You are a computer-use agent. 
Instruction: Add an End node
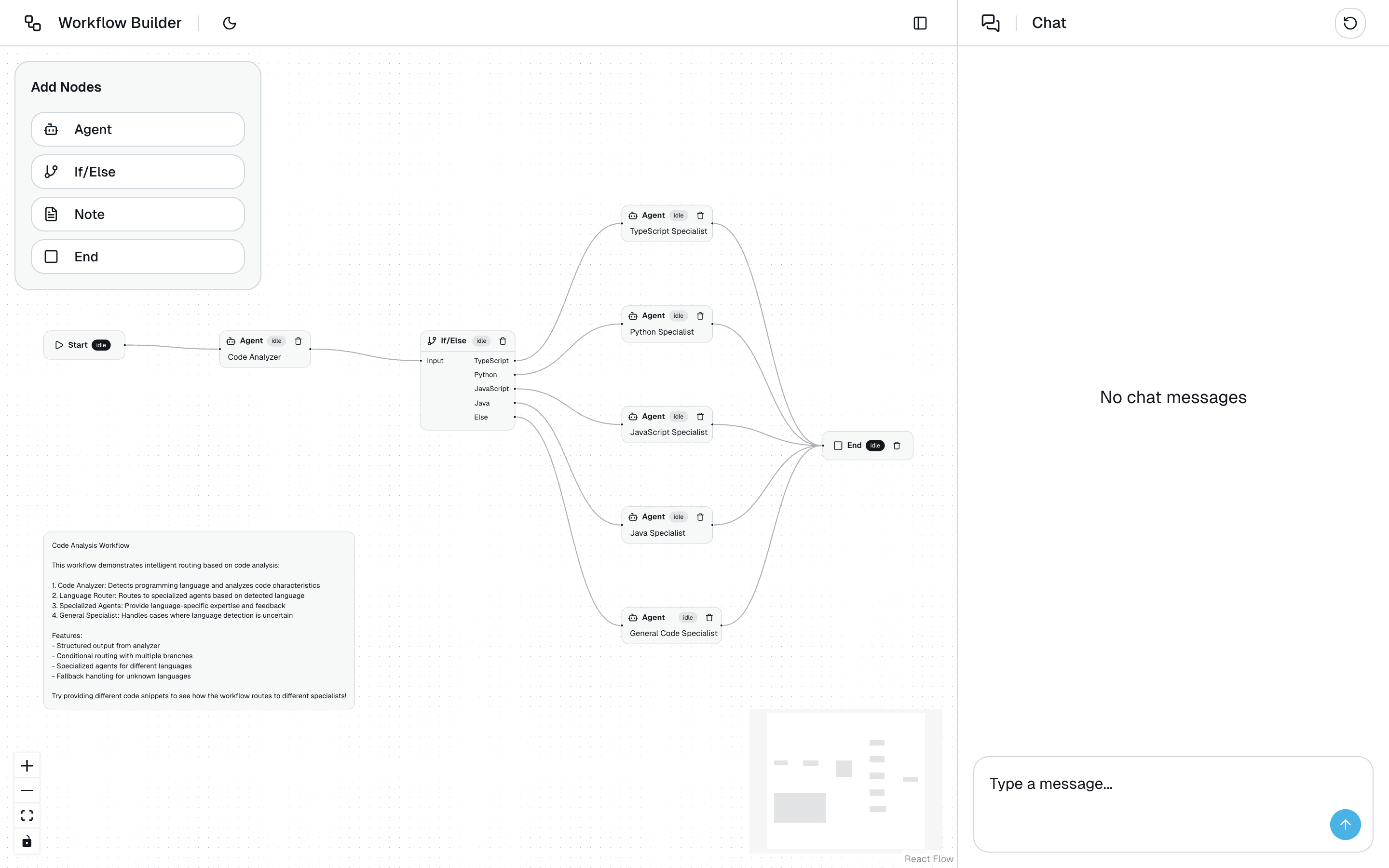tap(138, 257)
